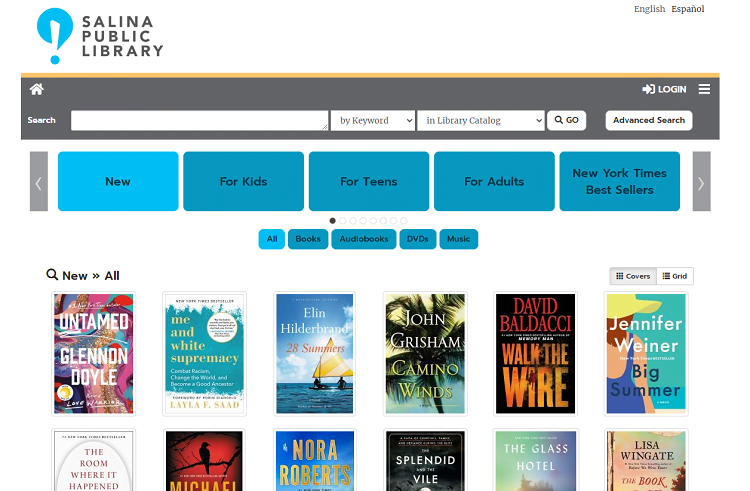Show next browse categories with right arrow
This screenshot has height=491, width=750.
tap(701, 181)
